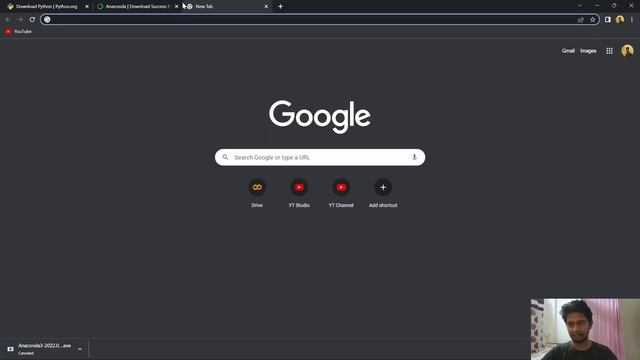
Task: Open the YT Channel shortcut
Action: (341, 193)
